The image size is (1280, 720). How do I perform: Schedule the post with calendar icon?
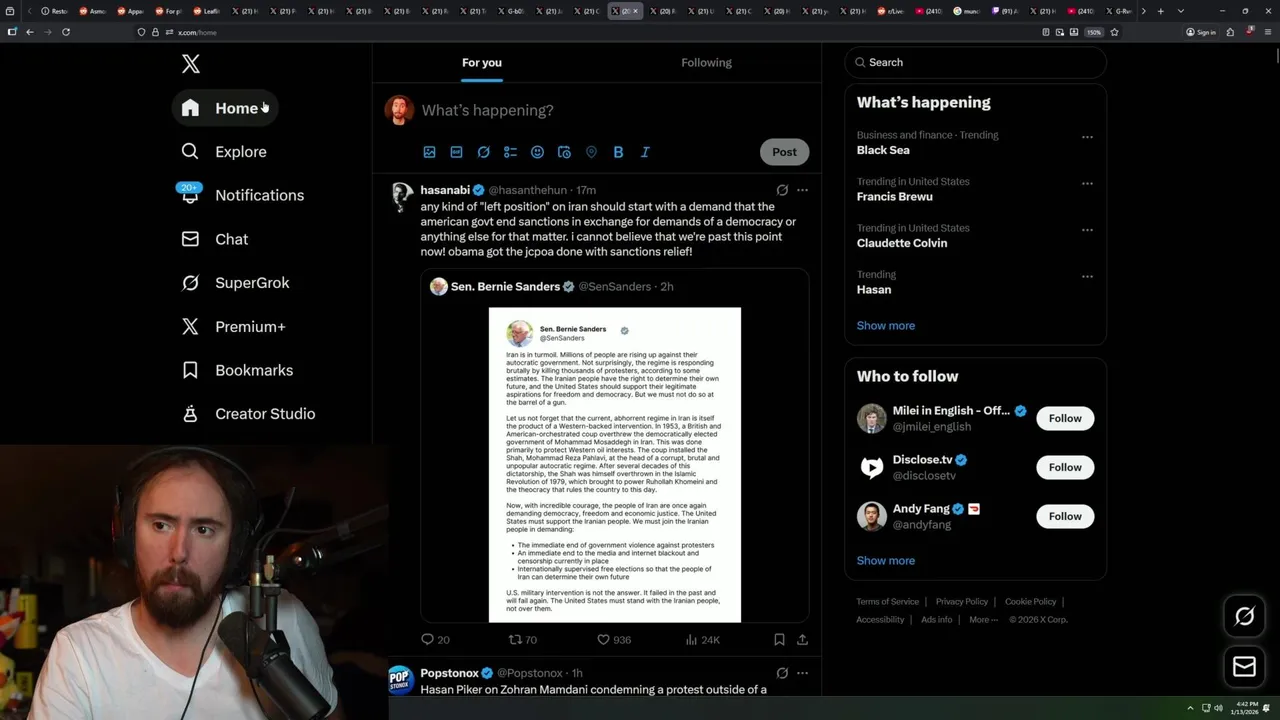[x=564, y=152]
